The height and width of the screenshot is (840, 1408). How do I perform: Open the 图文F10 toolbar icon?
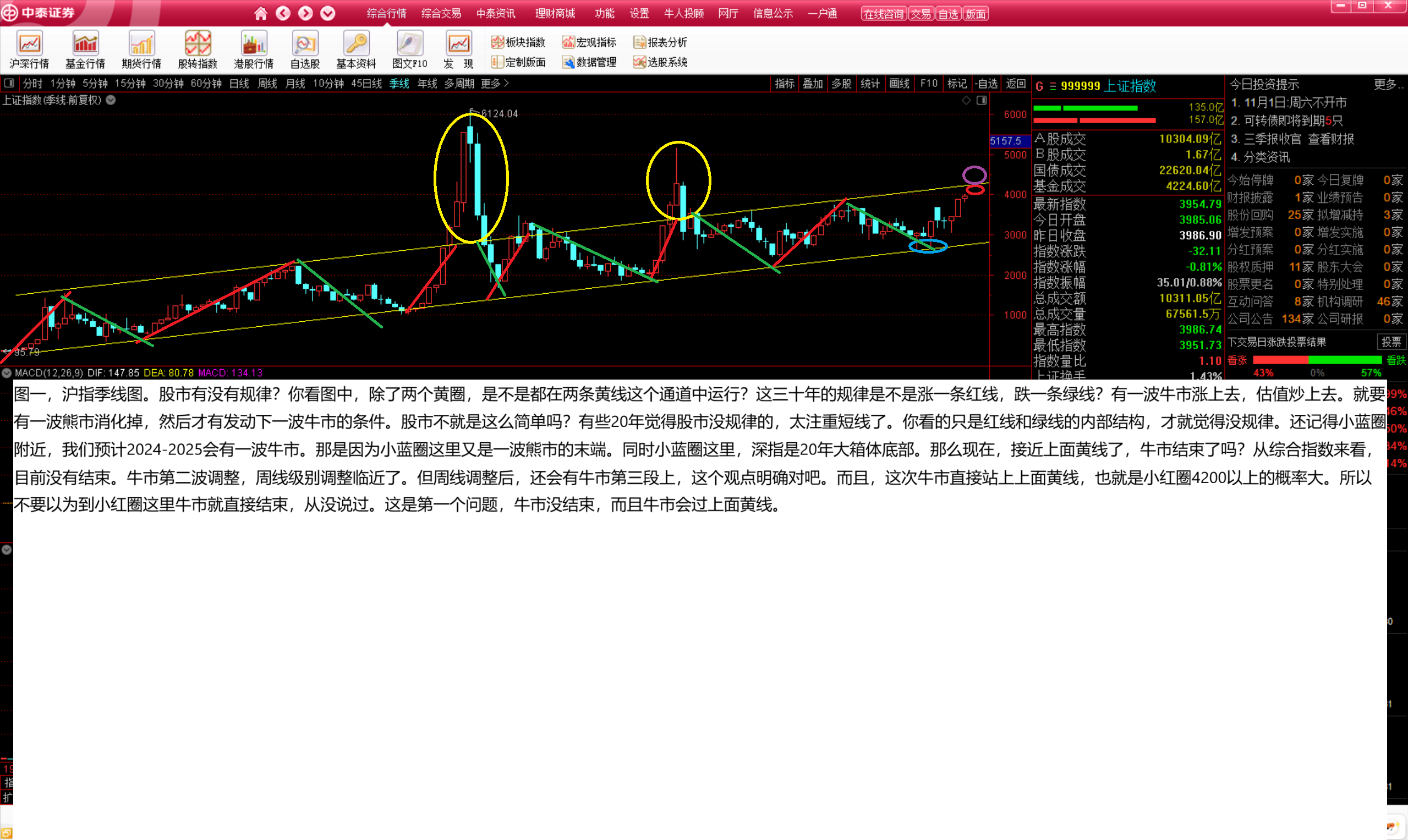tap(409, 44)
